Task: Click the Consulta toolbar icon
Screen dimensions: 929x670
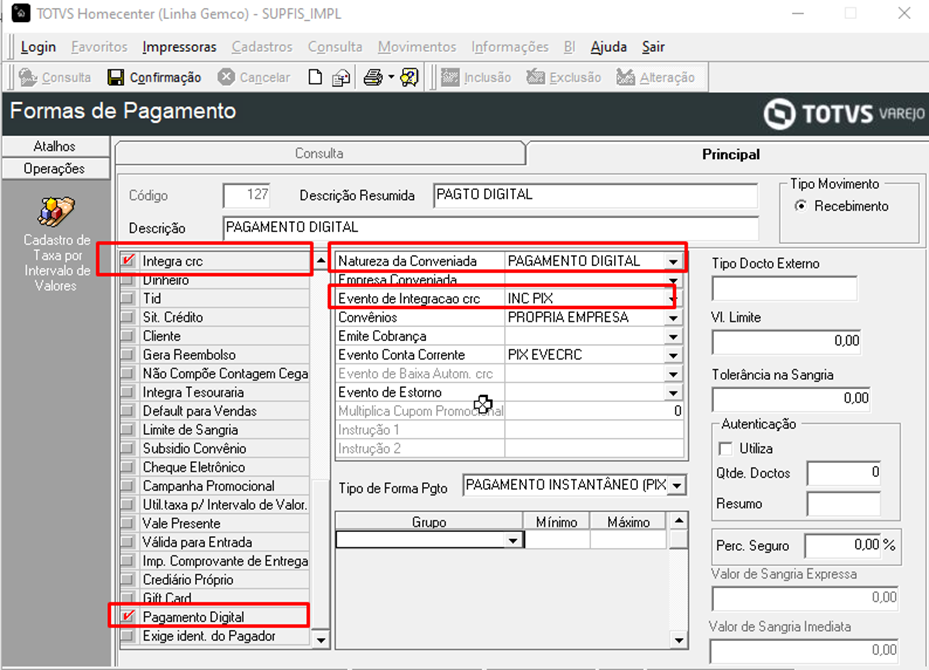Action: pos(27,77)
